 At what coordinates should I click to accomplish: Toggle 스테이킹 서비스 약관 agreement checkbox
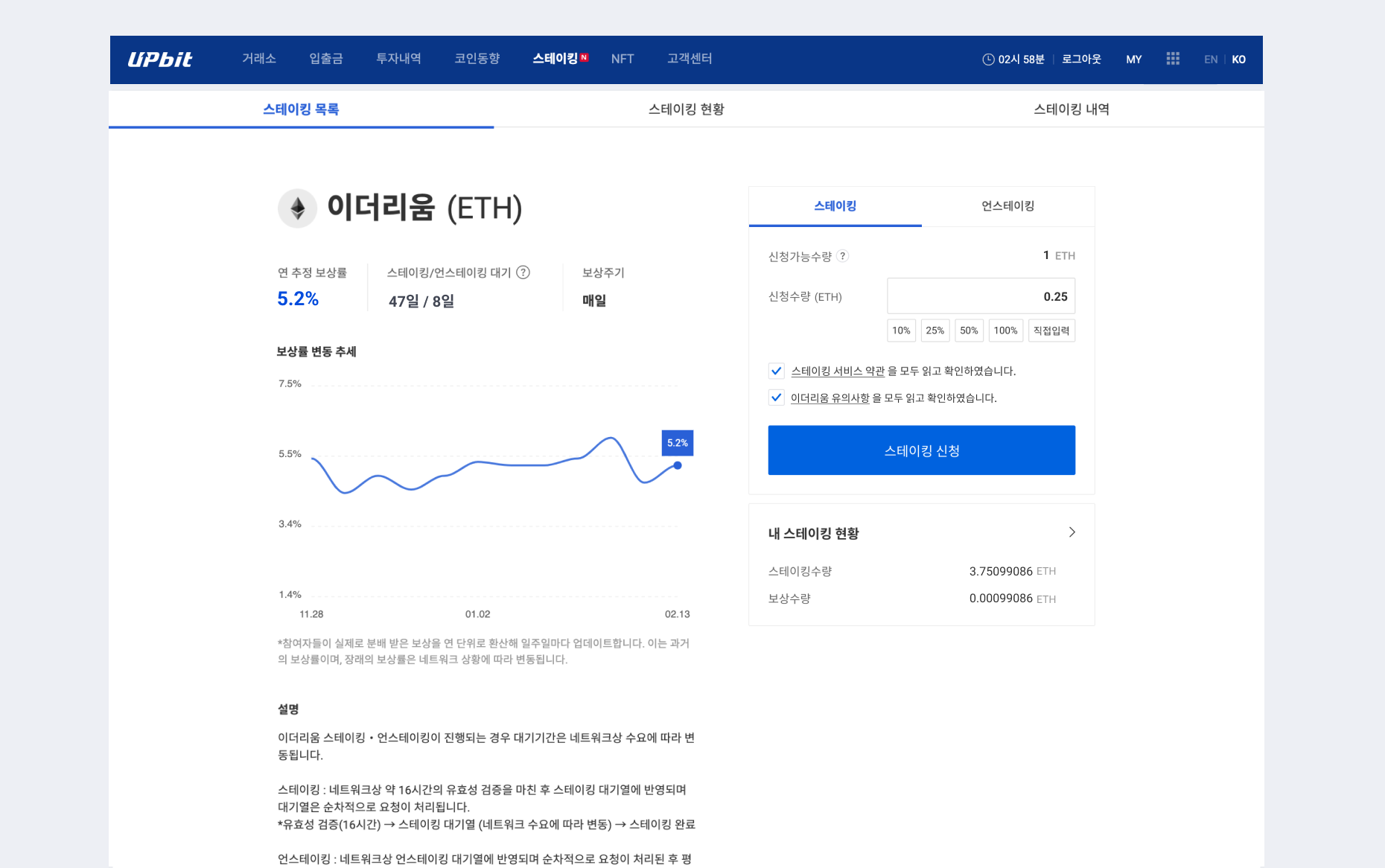pos(776,371)
